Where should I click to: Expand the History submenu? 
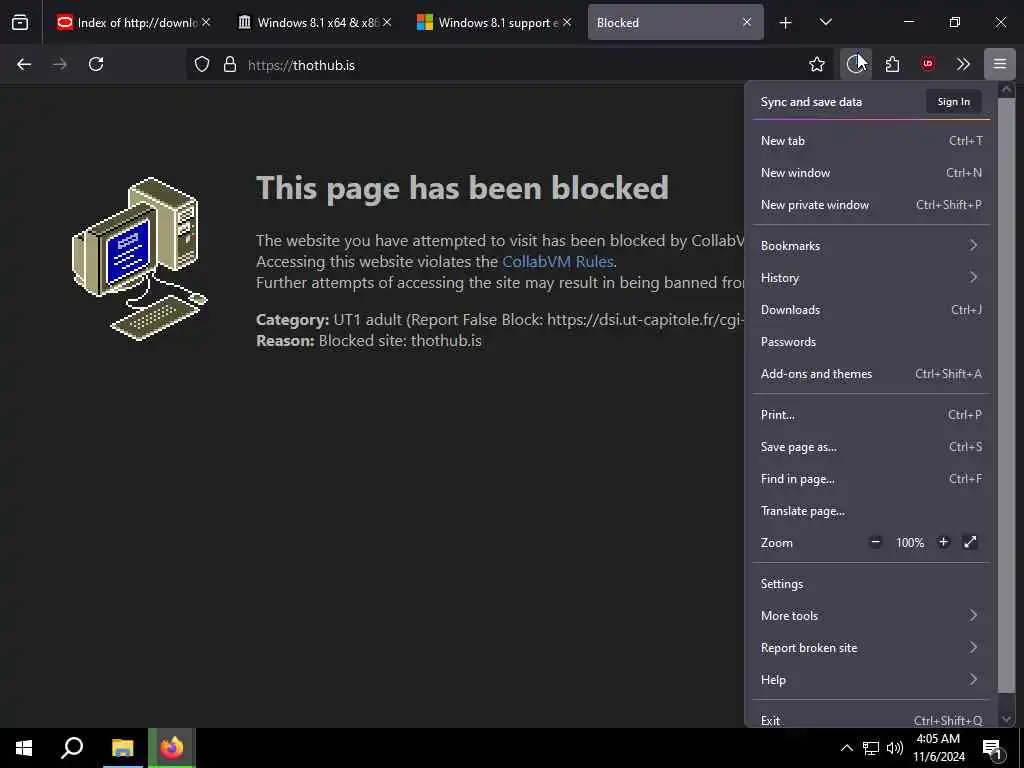tap(871, 278)
